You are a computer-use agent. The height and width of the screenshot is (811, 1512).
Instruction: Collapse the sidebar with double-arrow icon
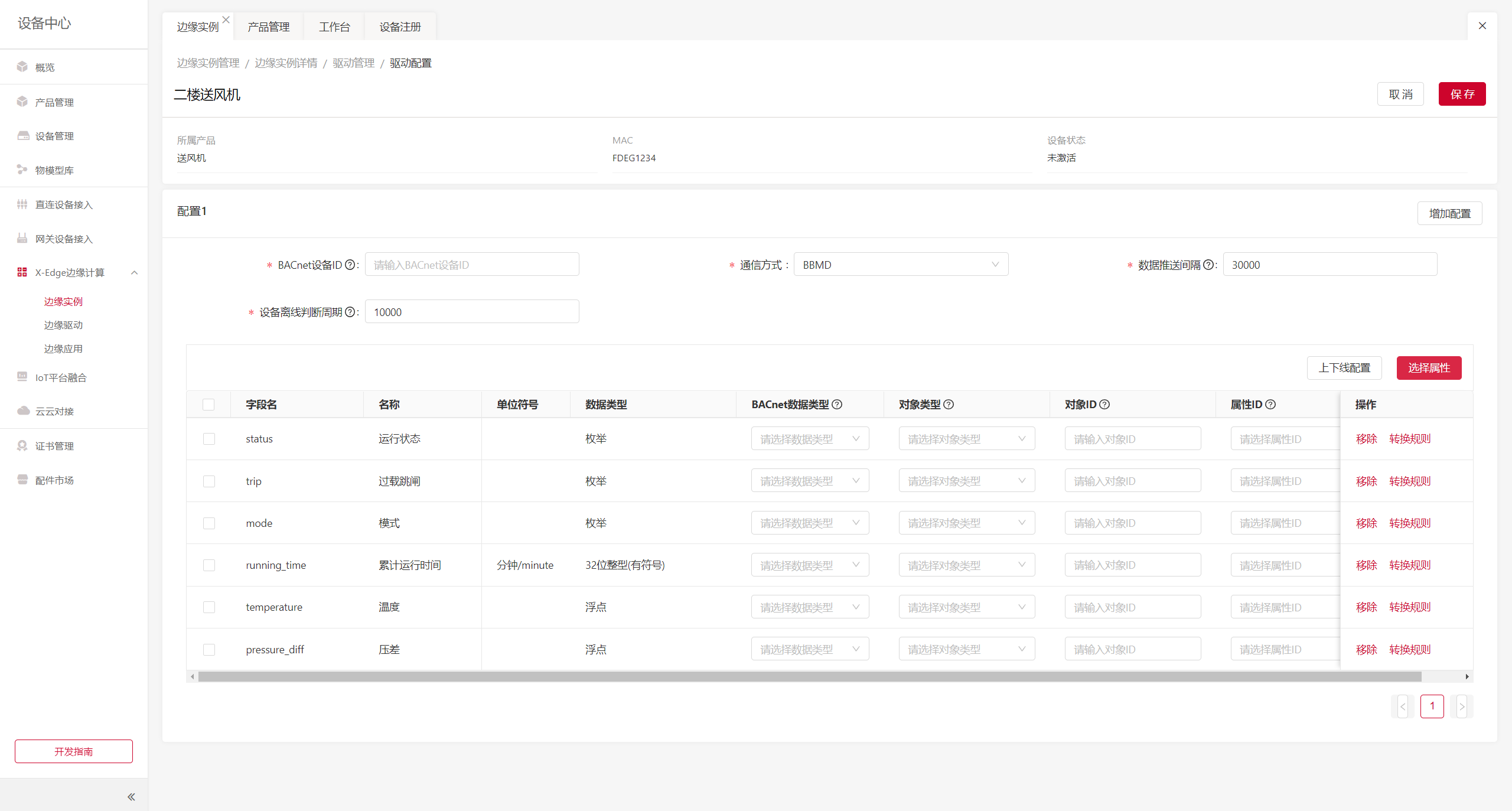coord(131,797)
